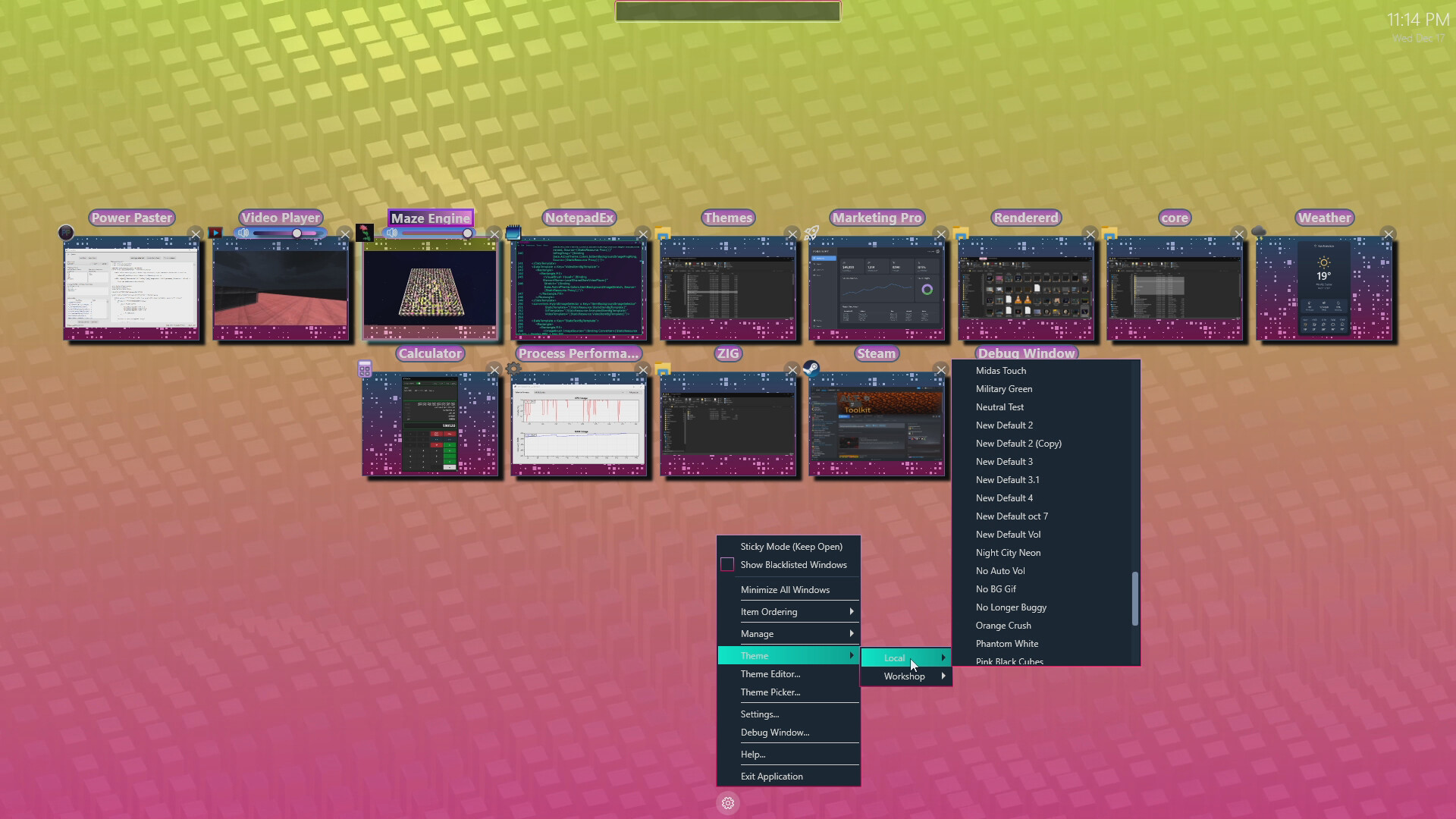The height and width of the screenshot is (819, 1456).
Task: Click the Steam icon on the Steam thumbnail
Action: point(813,368)
